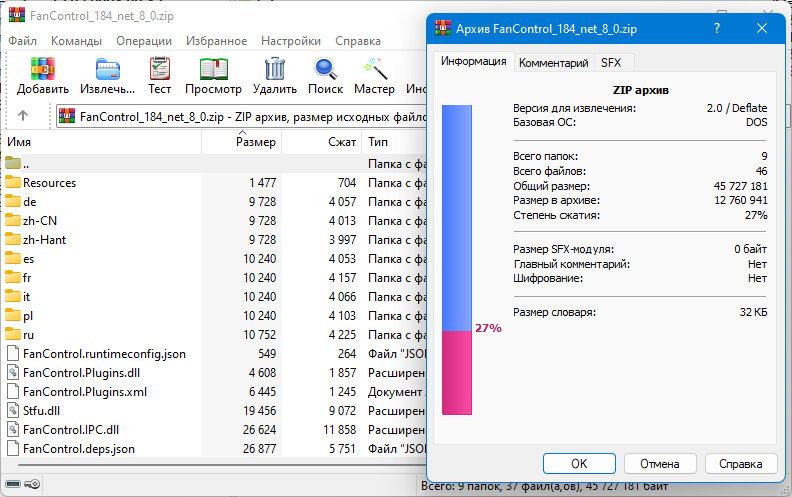Sort by the Размер column header
Image resolution: width=792 pixels, height=497 pixels.
pyautogui.click(x=241, y=142)
